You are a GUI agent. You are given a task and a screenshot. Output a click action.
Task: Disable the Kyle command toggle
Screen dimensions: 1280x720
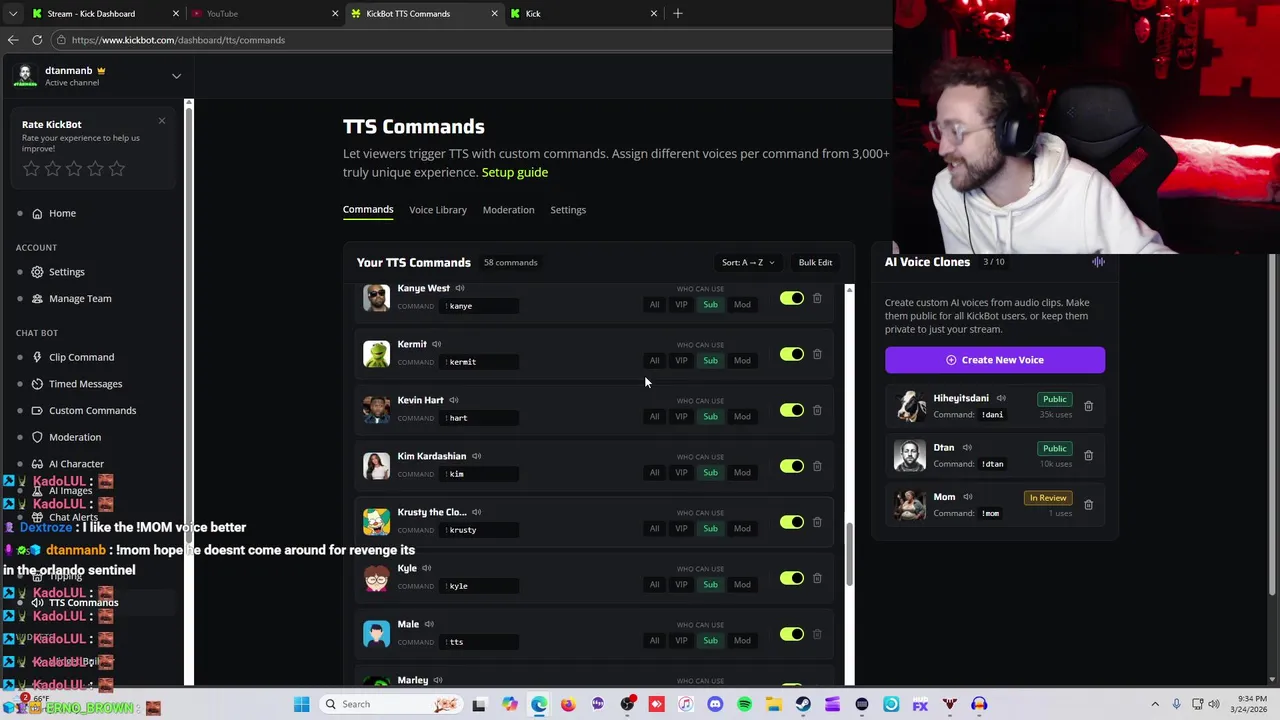coord(792,578)
